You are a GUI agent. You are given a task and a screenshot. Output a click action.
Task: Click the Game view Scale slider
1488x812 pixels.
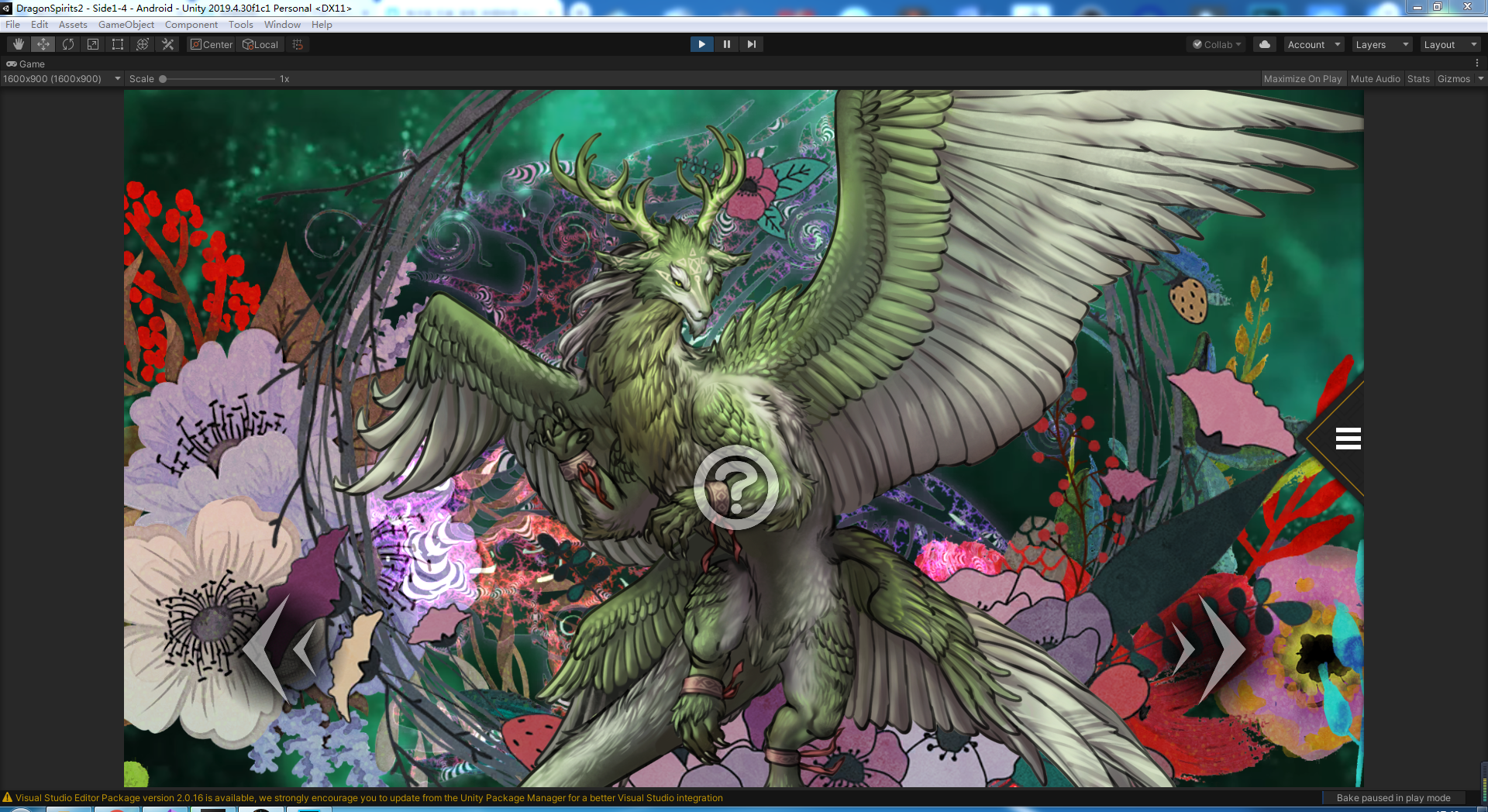(x=217, y=78)
